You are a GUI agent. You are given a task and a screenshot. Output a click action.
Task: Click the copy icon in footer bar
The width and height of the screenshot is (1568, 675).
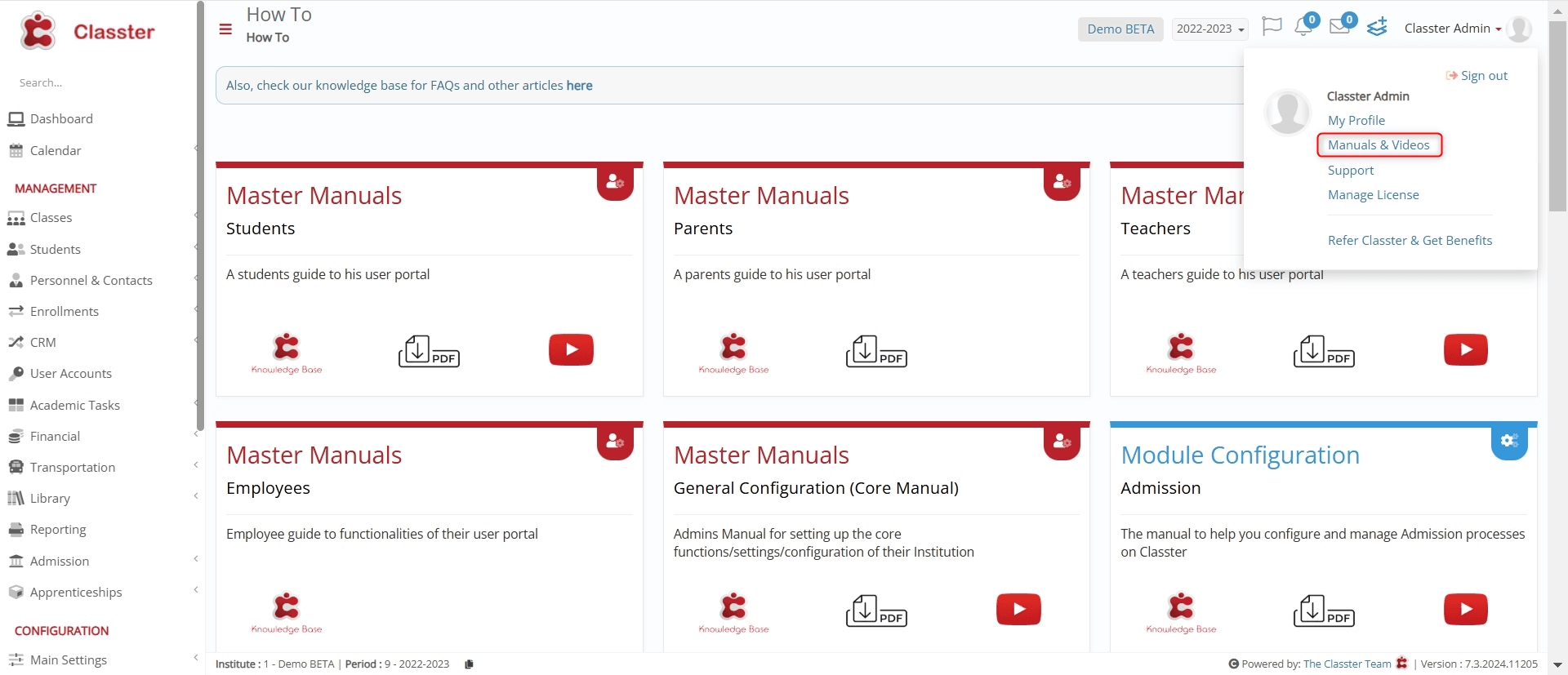coord(469,664)
